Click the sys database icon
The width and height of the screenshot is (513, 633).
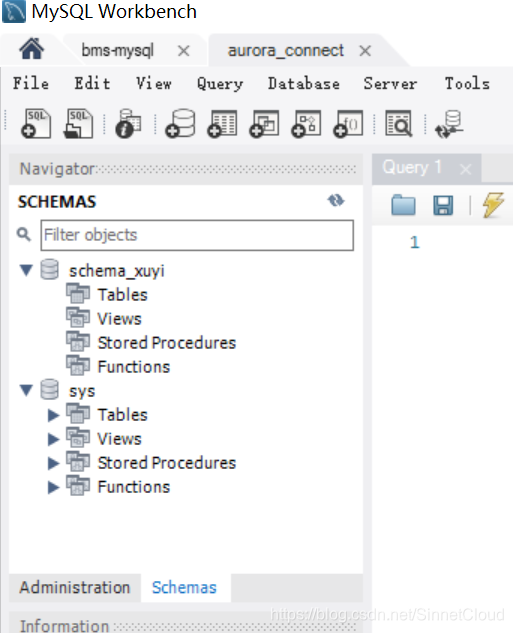[50, 390]
